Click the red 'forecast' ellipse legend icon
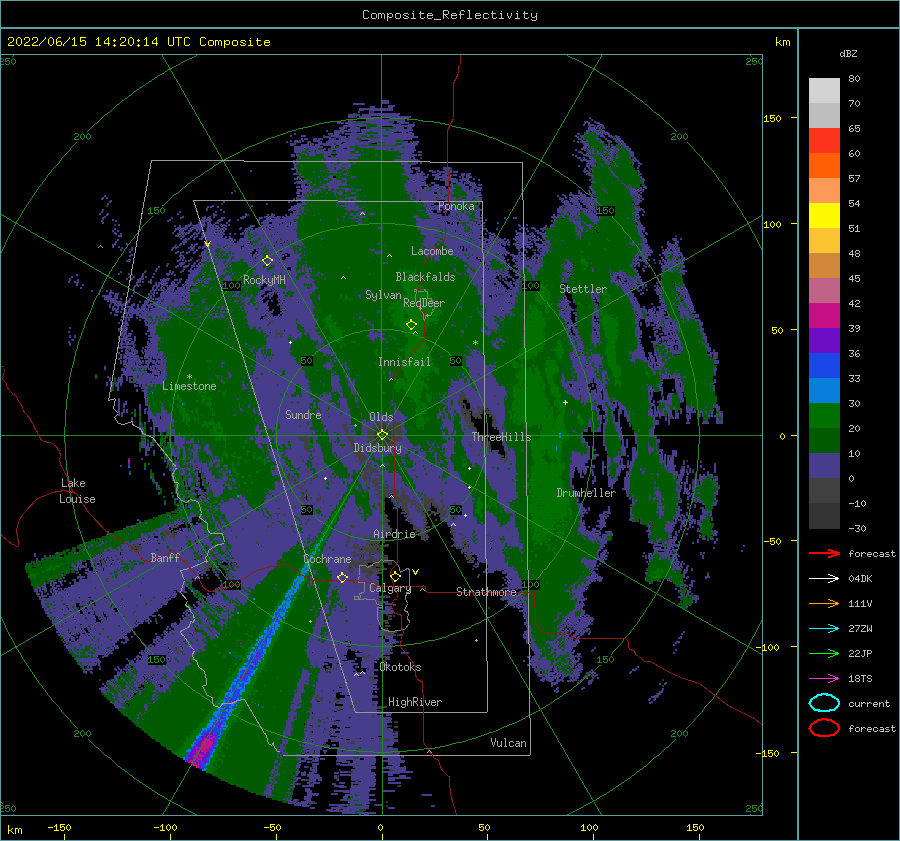 click(x=824, y=728)
